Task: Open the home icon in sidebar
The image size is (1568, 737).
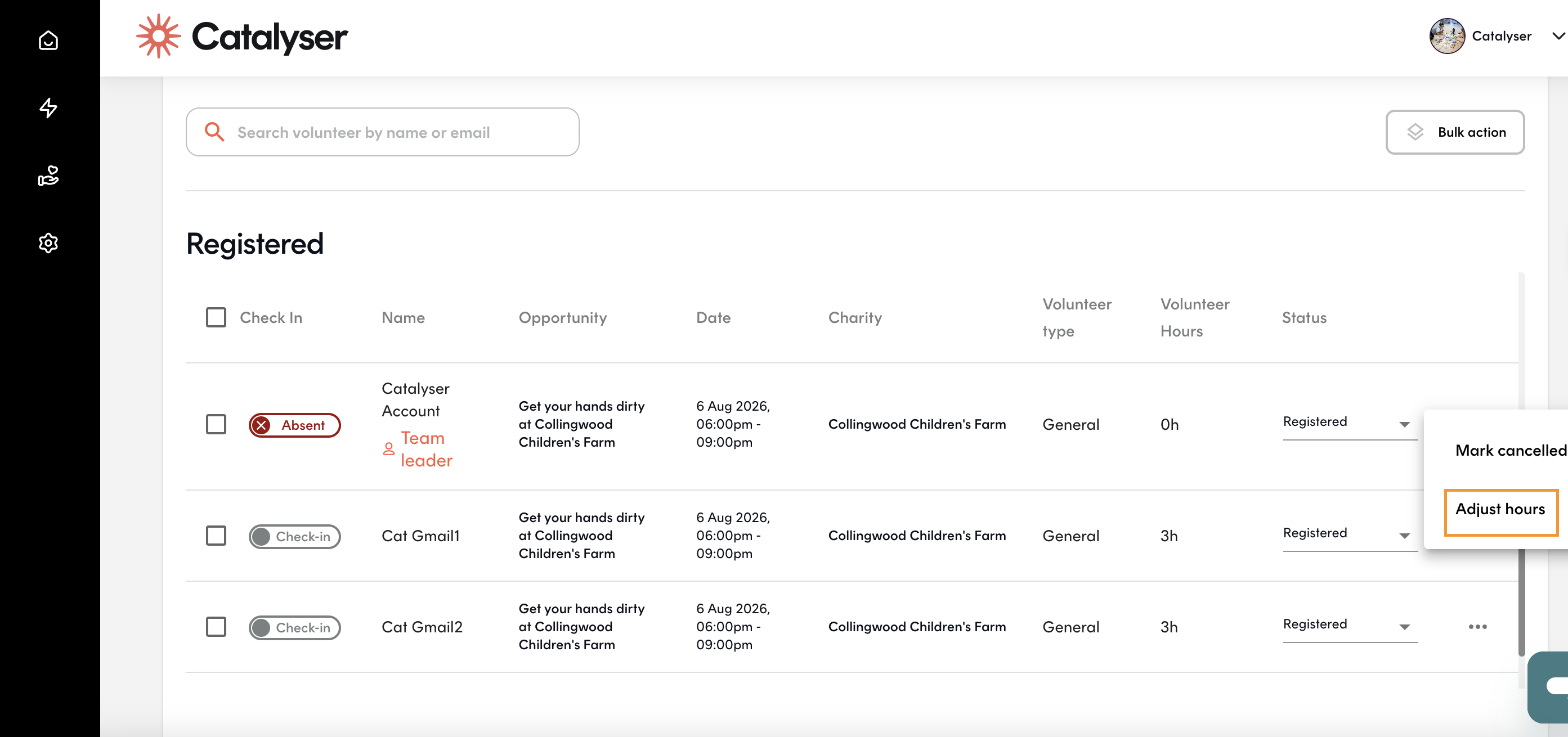Action: tap(48, 40)
